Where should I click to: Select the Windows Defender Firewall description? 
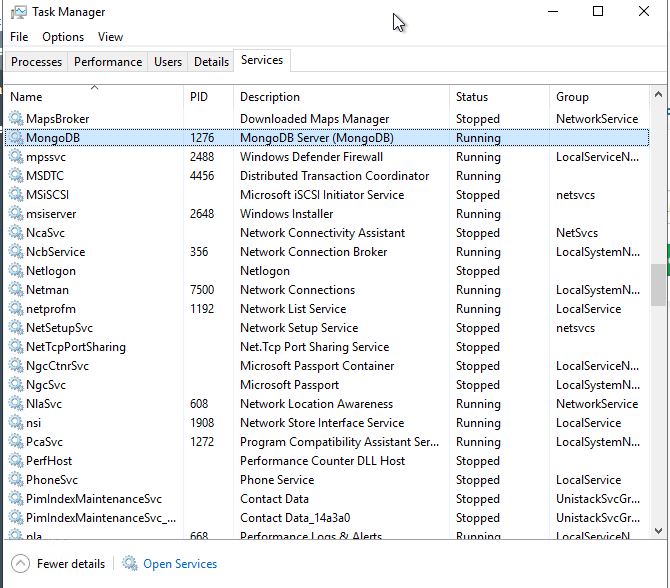[x=311, y=157]
